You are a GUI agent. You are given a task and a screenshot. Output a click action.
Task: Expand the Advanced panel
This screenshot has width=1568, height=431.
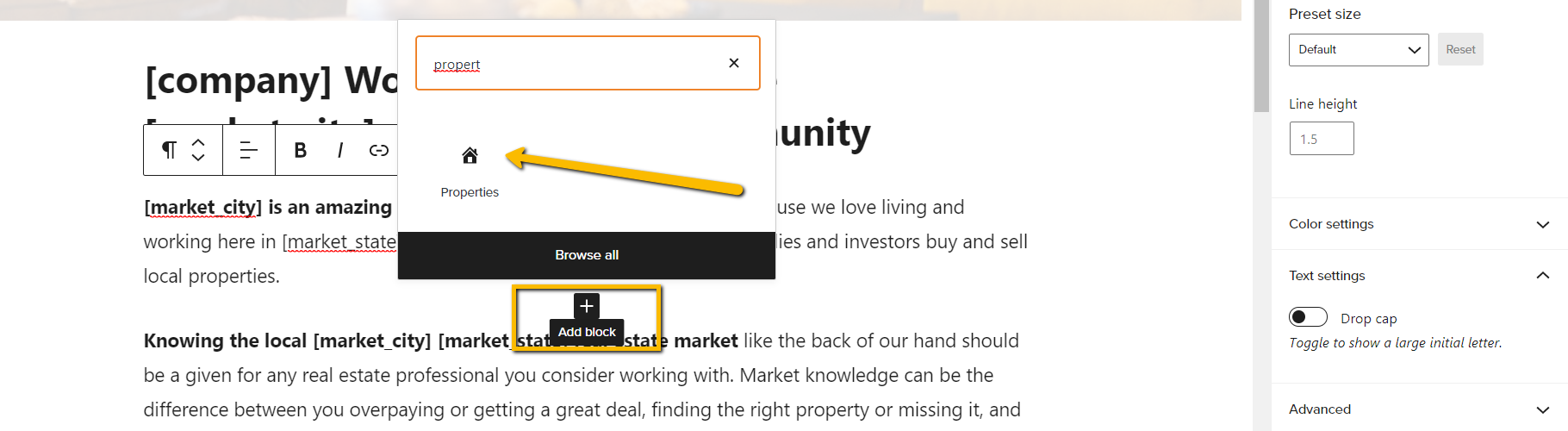coord(1419,409)
